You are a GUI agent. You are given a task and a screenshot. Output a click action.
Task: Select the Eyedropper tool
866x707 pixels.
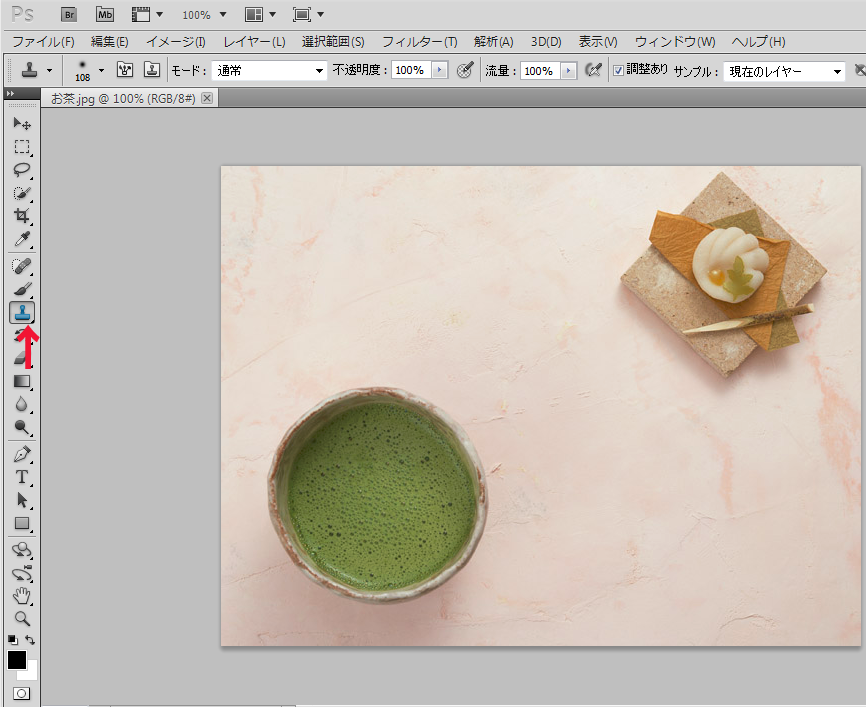[x=22, y=239]
